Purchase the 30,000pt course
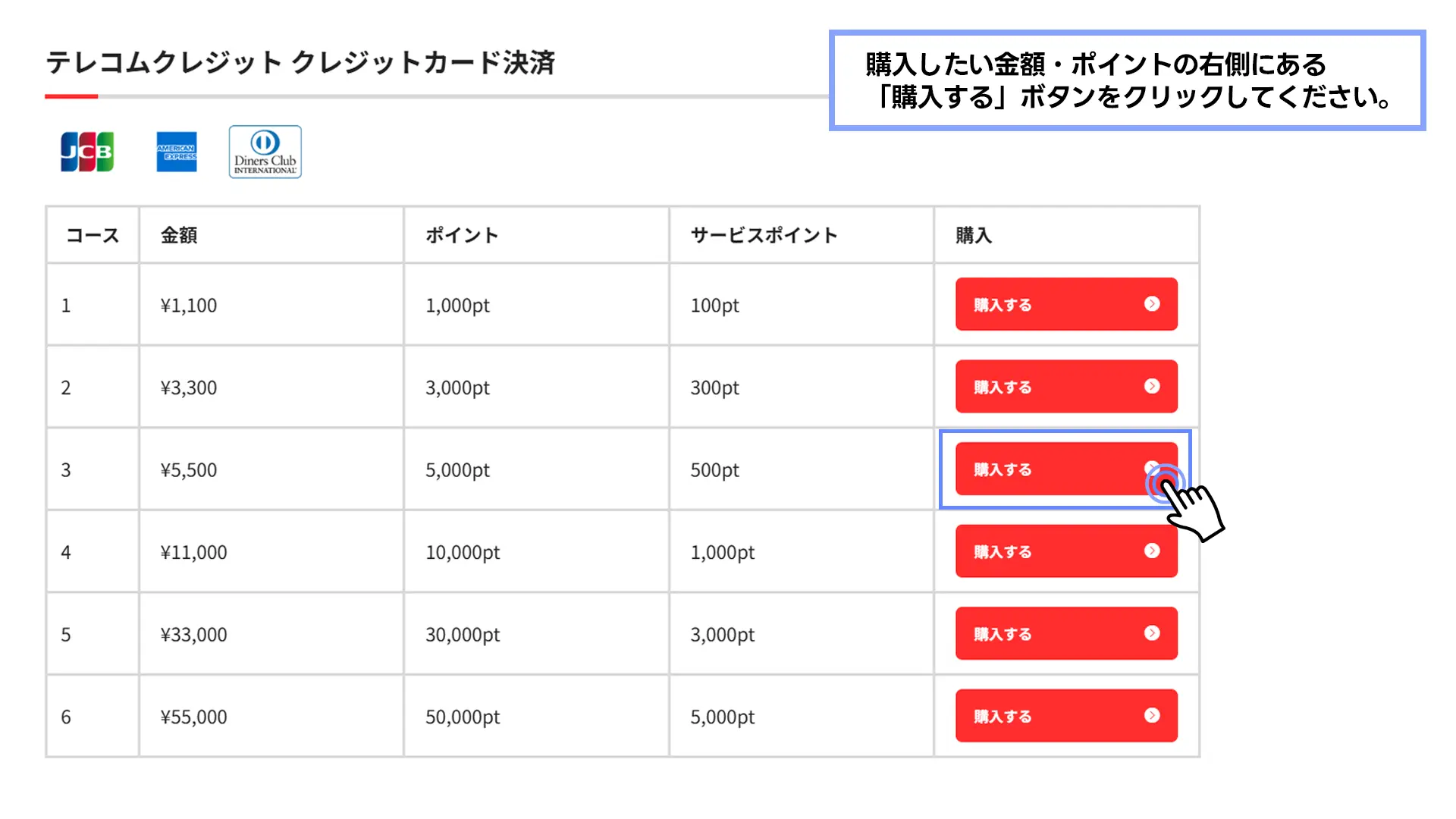 (1066, 633)
